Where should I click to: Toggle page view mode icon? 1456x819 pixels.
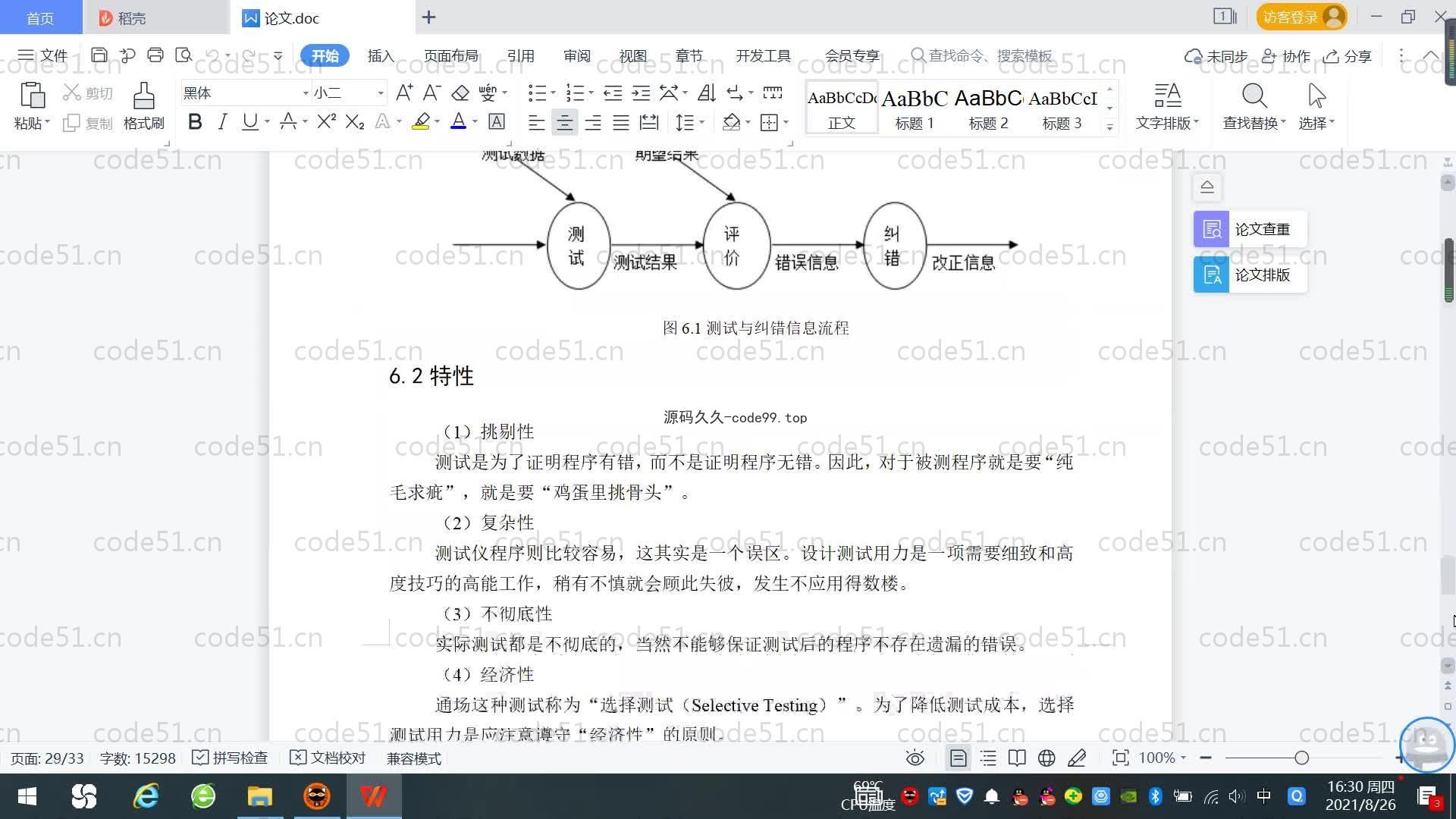pos(959,758)
